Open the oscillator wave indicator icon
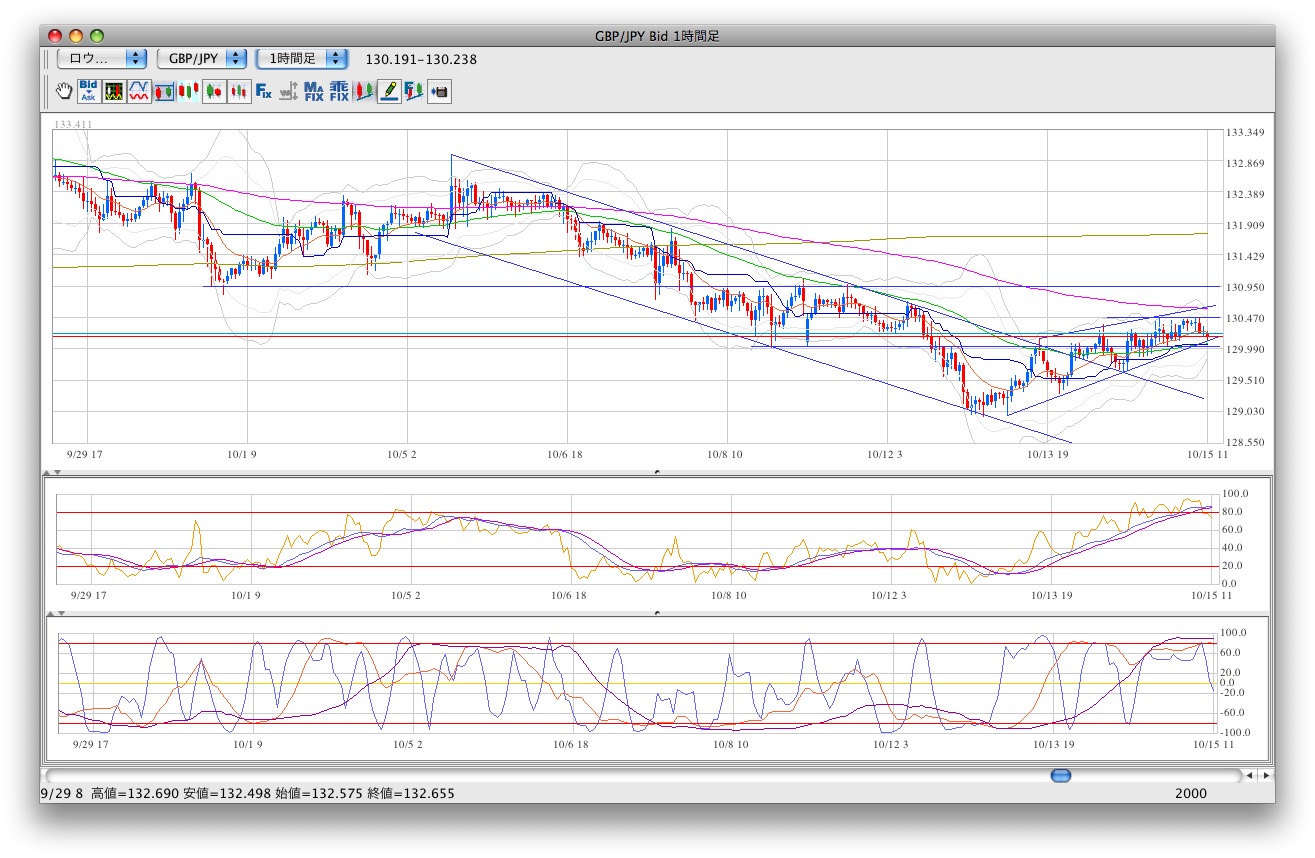The height and width of the screenshot is (858, 1315). (x=139, y=92)
